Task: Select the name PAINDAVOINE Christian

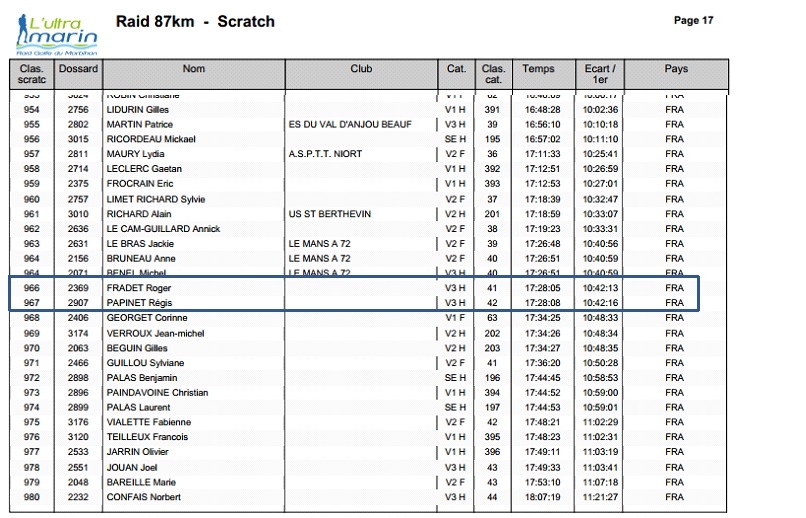Action: coord(157,393)
